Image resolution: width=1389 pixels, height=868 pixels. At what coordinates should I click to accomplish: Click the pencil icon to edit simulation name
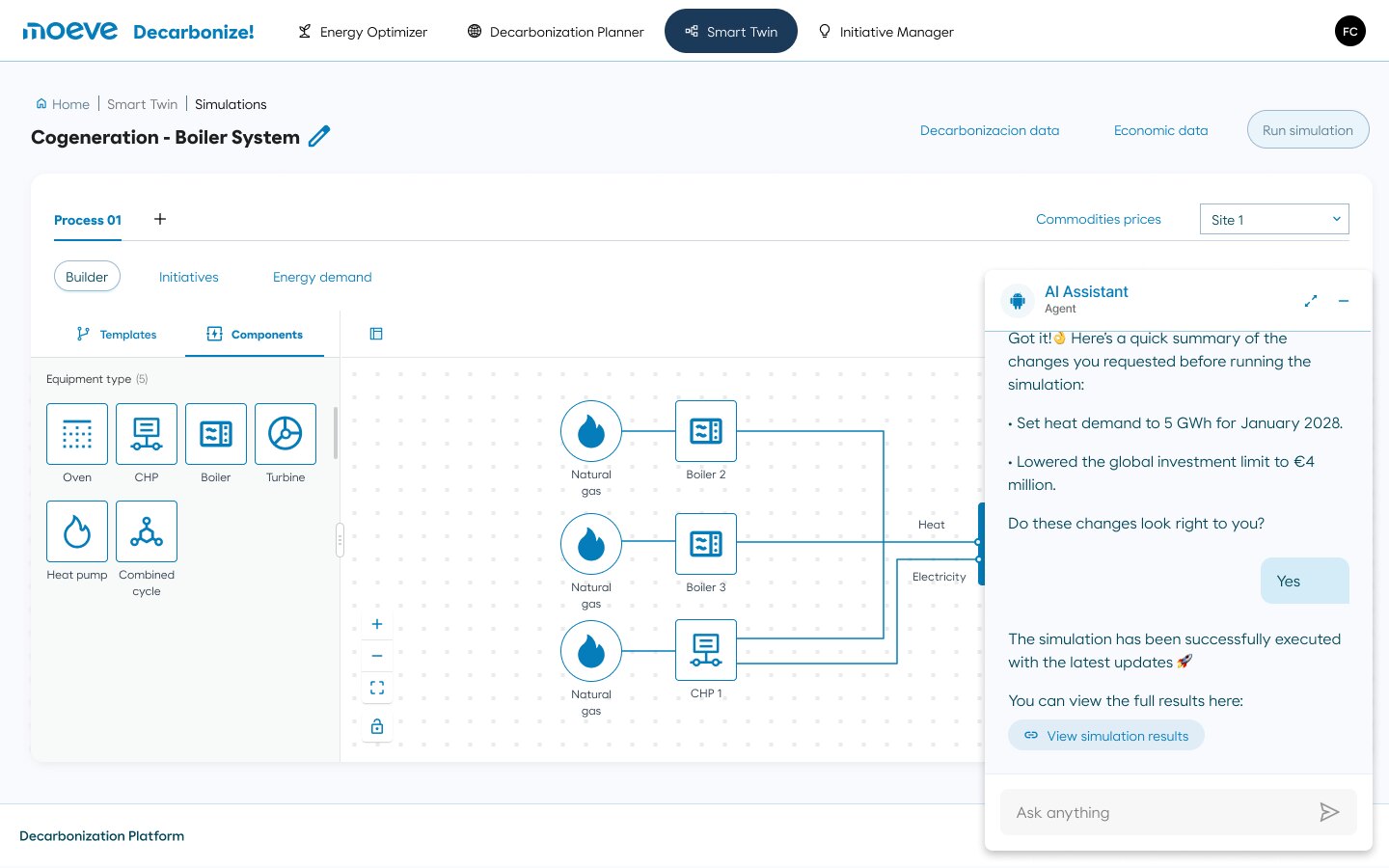tap(319, 136)
